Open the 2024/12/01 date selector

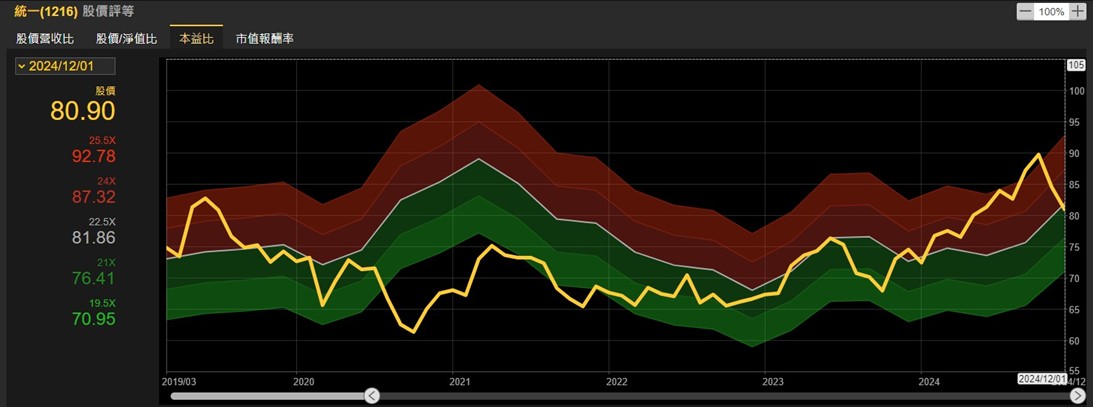[65, 66]
